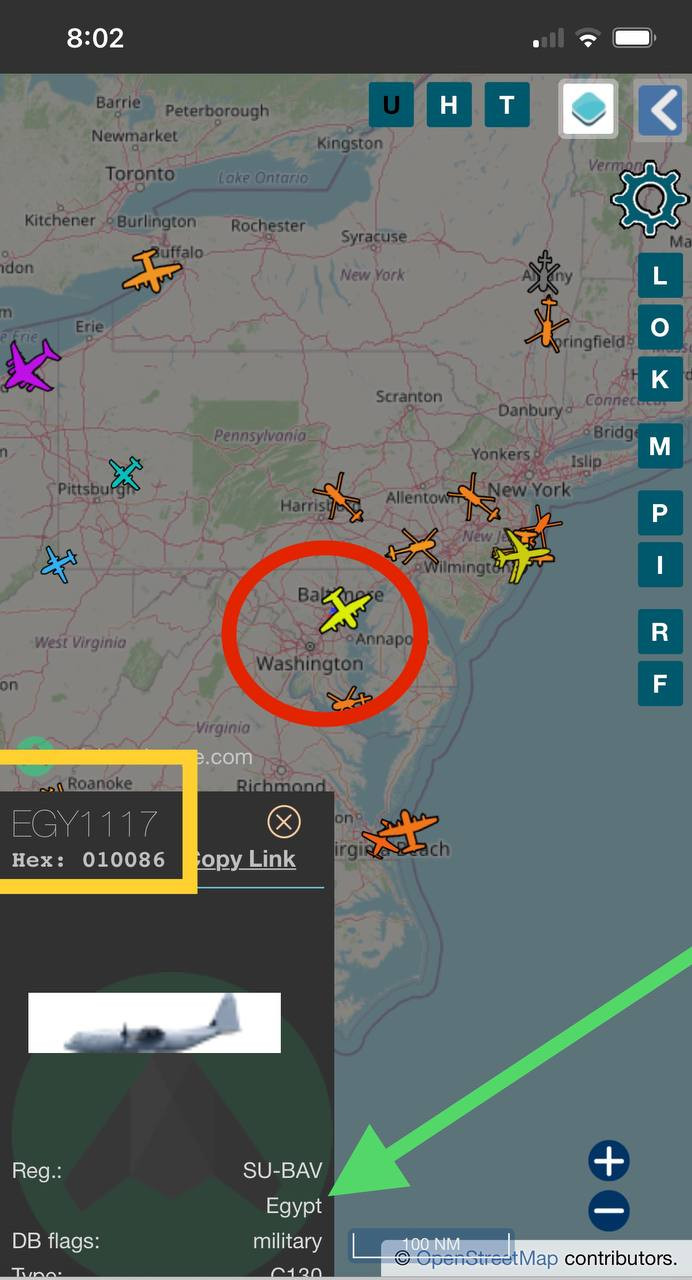Select the purple aircraft icon near Lake Erie
The width and height of the screenshot is (692, 1280).
pyautogui.click(x=30, y=366)
